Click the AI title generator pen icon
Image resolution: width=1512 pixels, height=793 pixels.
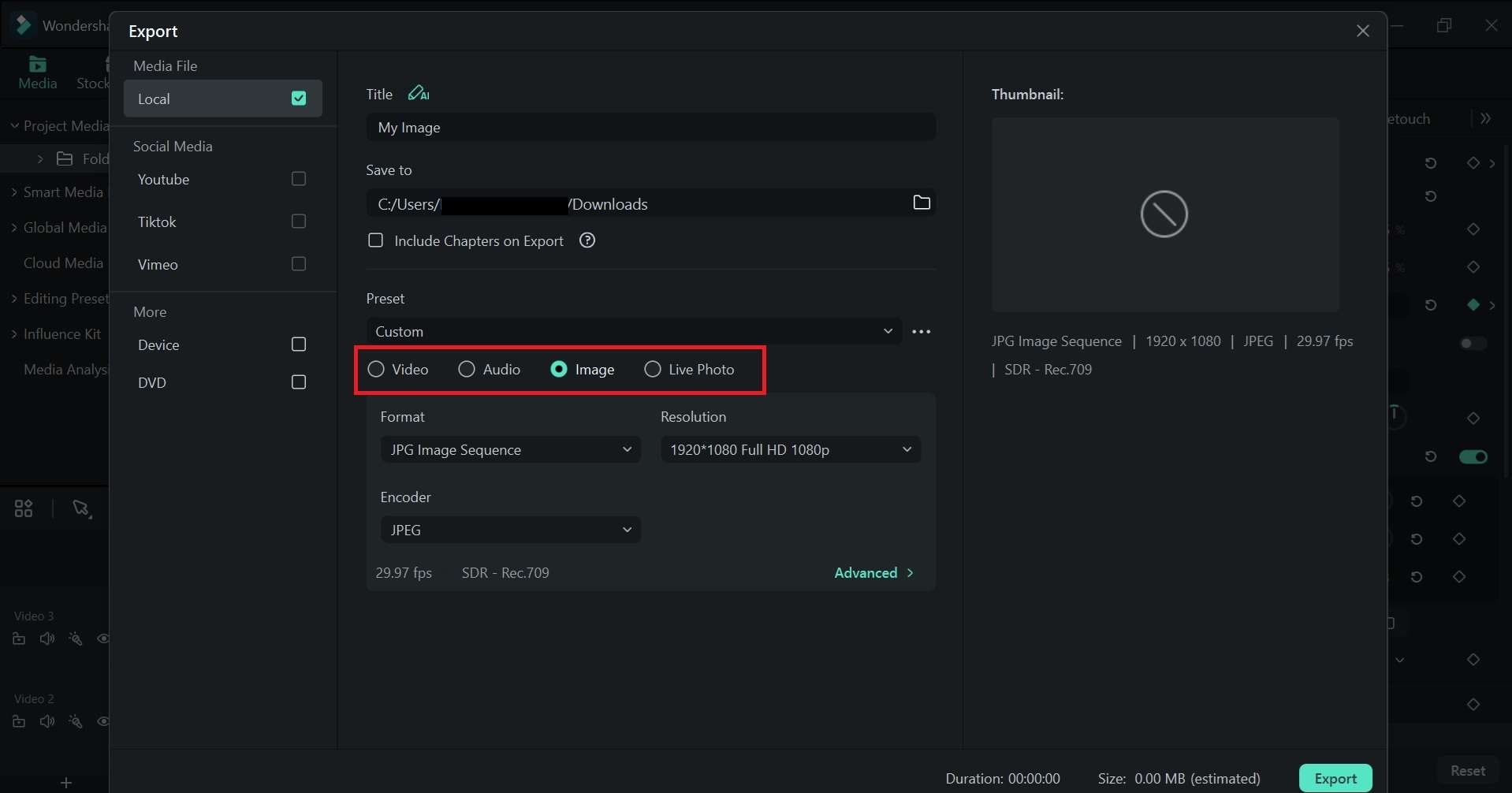[x=418, y=93]
